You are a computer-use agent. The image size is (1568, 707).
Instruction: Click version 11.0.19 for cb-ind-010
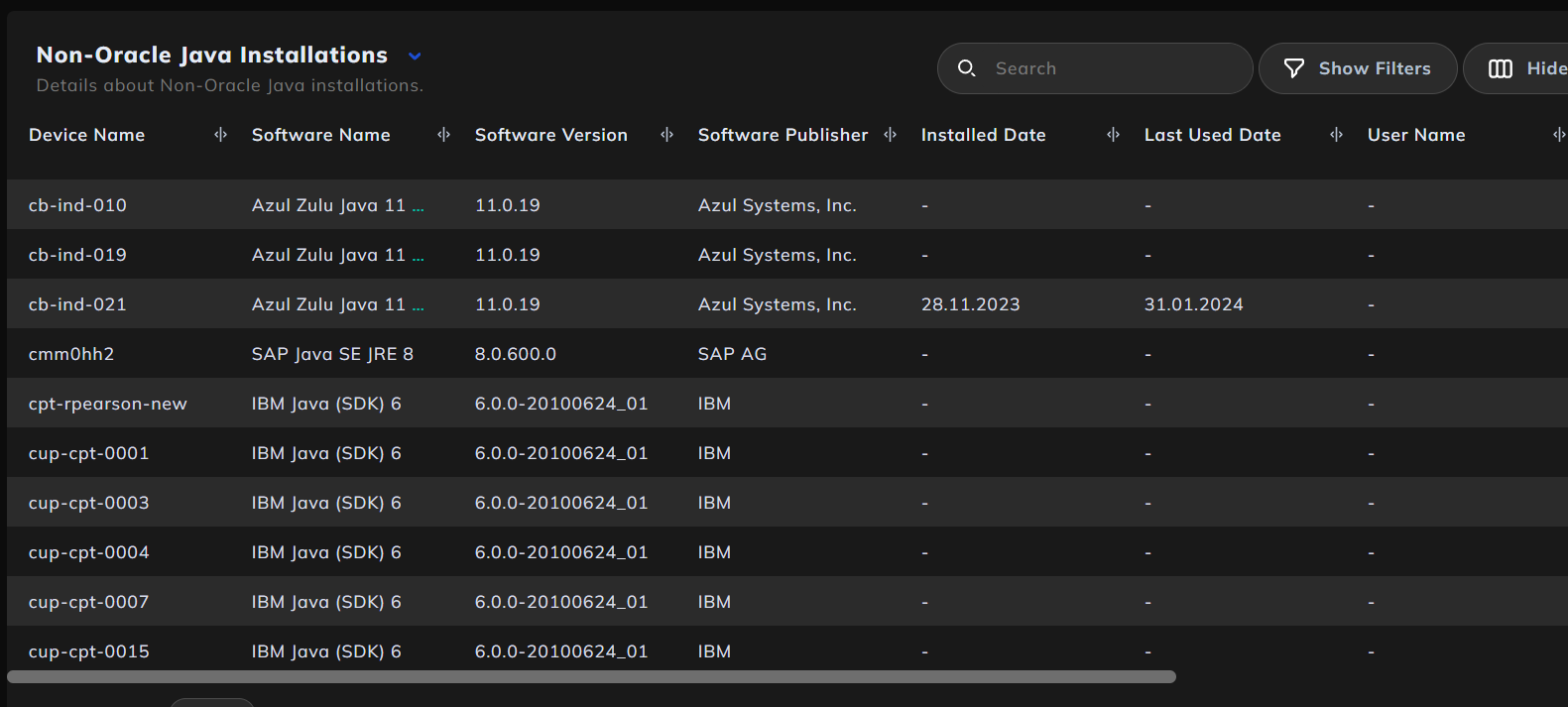[508, 205]
